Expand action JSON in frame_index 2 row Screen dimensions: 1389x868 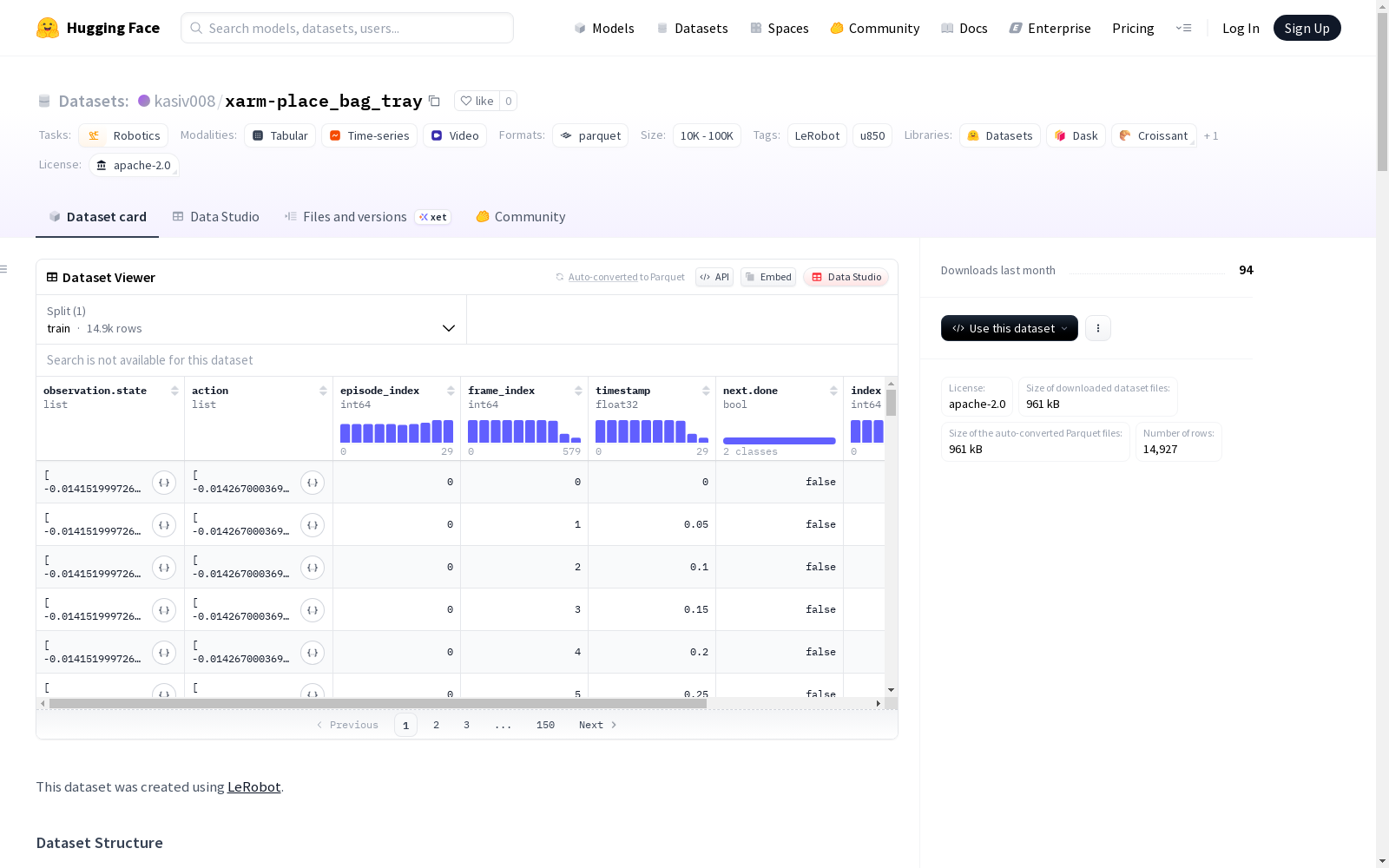pyautogui.click(x=313, y=568)
